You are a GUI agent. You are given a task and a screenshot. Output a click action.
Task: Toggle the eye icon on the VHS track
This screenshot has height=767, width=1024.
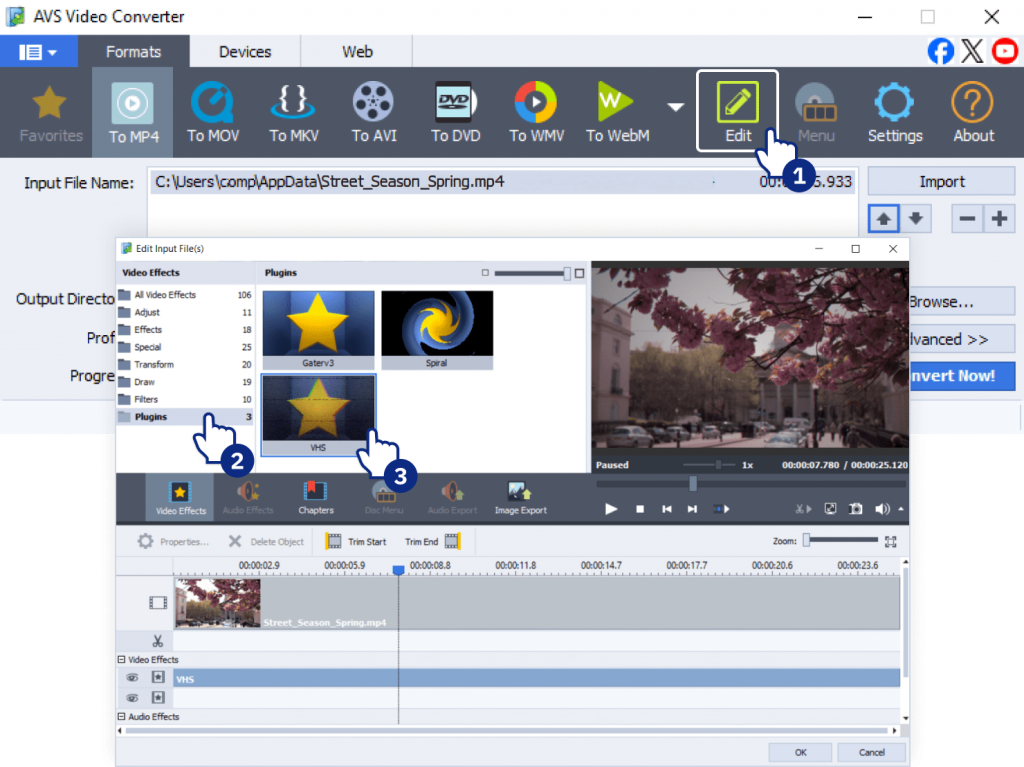pyautogui.click(x=132, y=678)
